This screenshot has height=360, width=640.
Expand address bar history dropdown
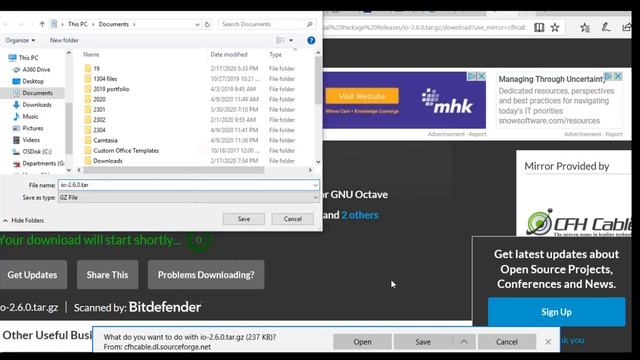(x=197, y=24)
